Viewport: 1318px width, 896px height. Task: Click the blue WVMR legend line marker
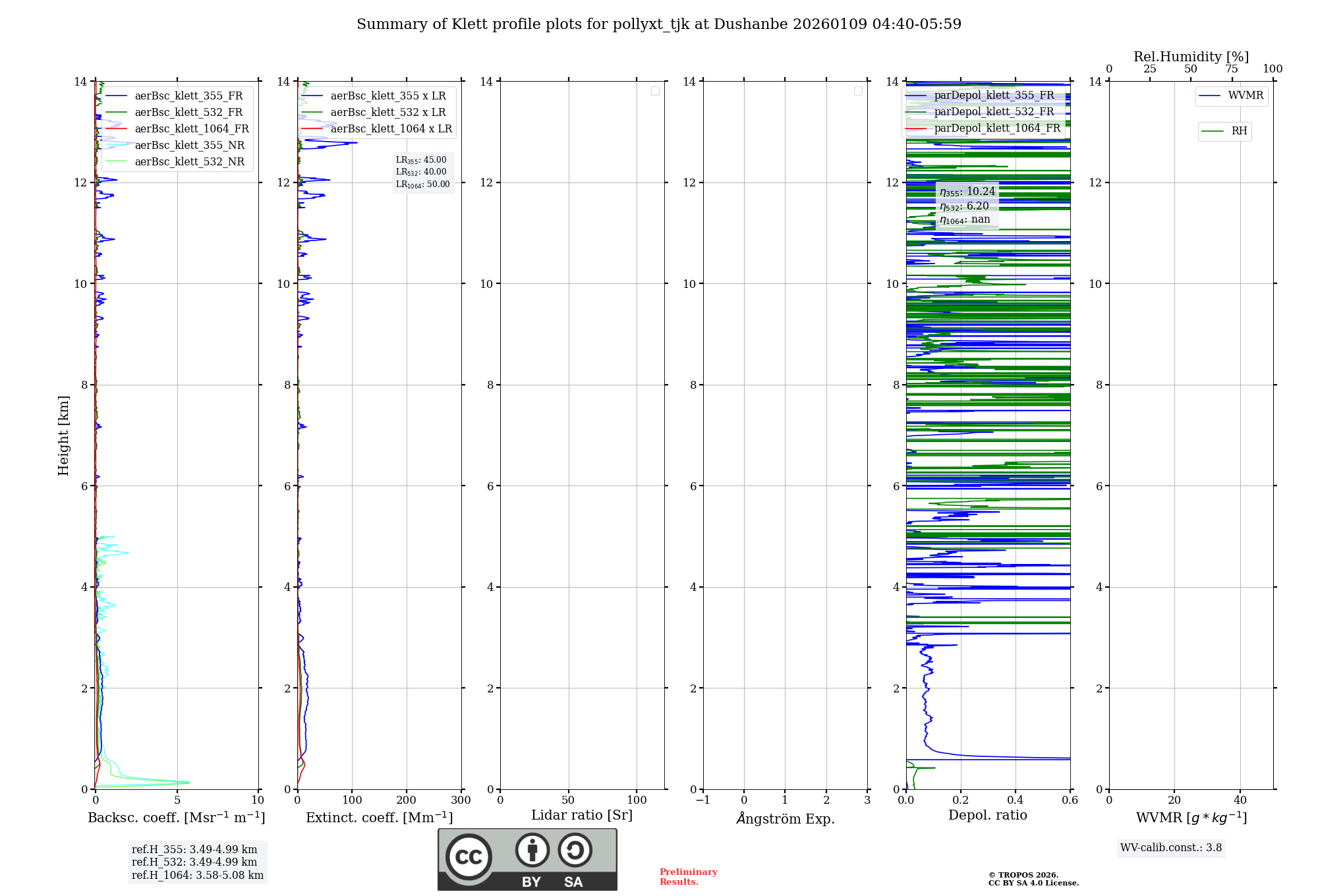pos(1210,96)
